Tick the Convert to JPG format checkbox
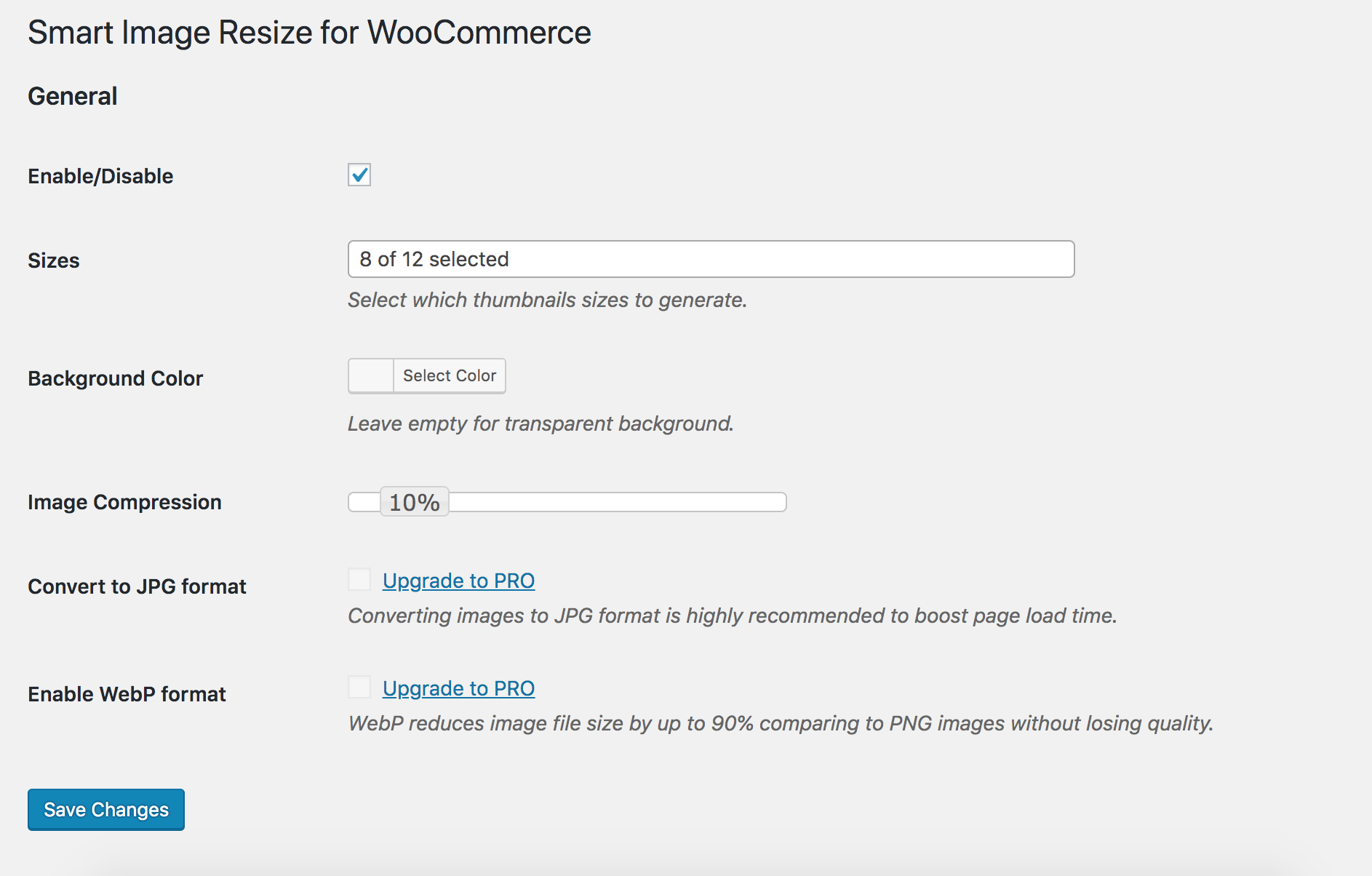Image resolution: width=1372 pixels, height=876 pixels. [359, 580]
